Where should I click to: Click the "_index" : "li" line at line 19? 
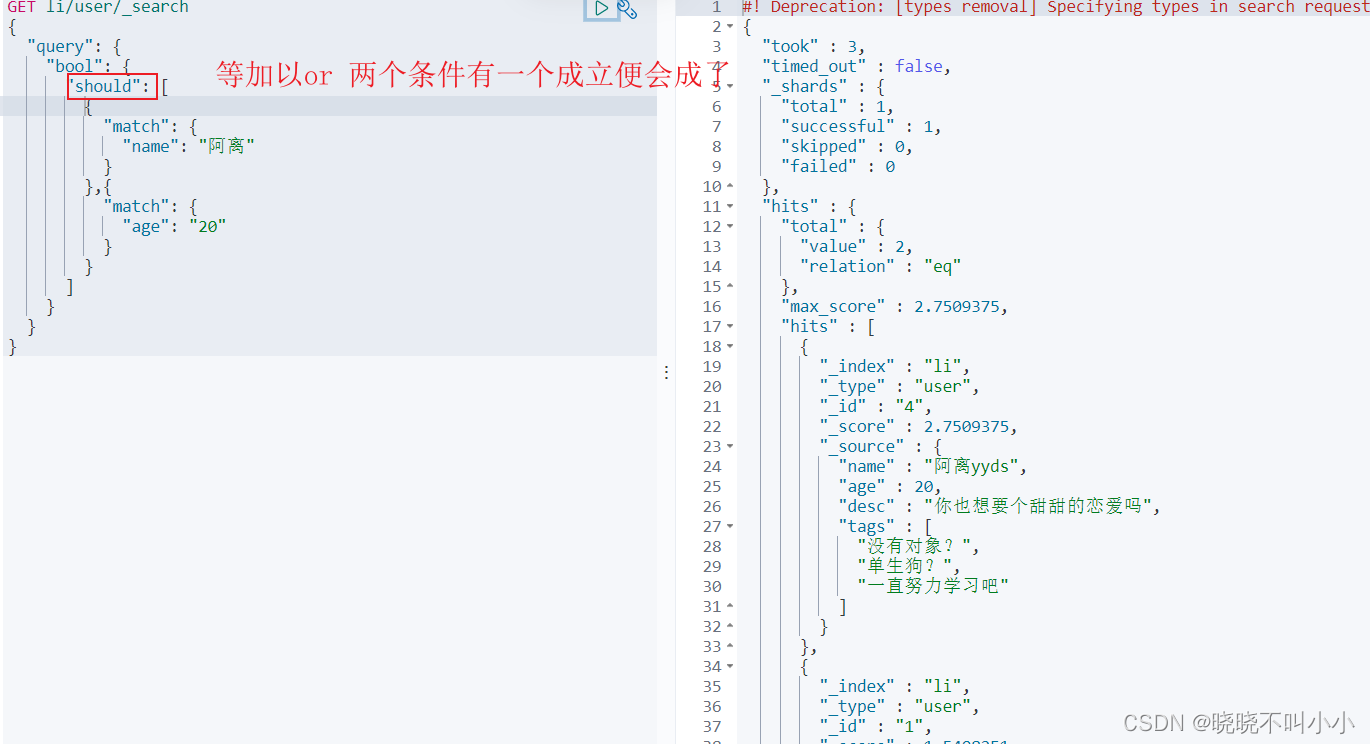894,366
